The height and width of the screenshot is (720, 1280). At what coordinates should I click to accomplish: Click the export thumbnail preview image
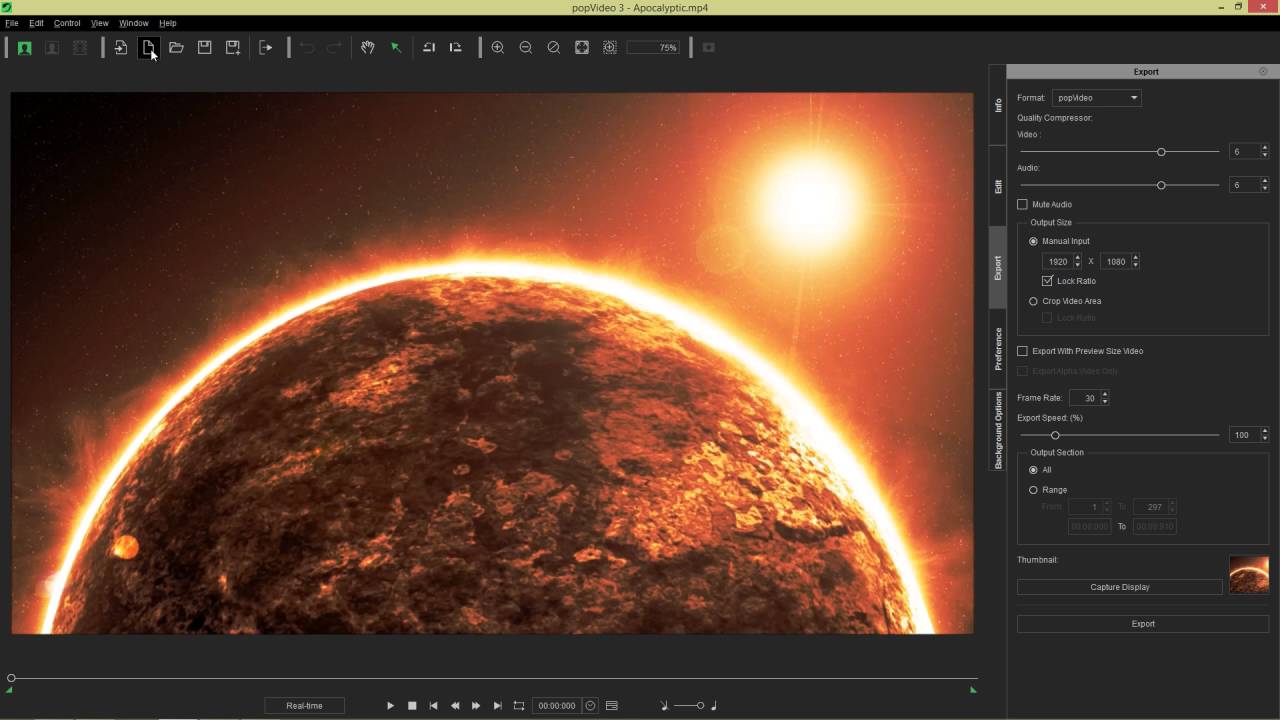coord(1249,575)
